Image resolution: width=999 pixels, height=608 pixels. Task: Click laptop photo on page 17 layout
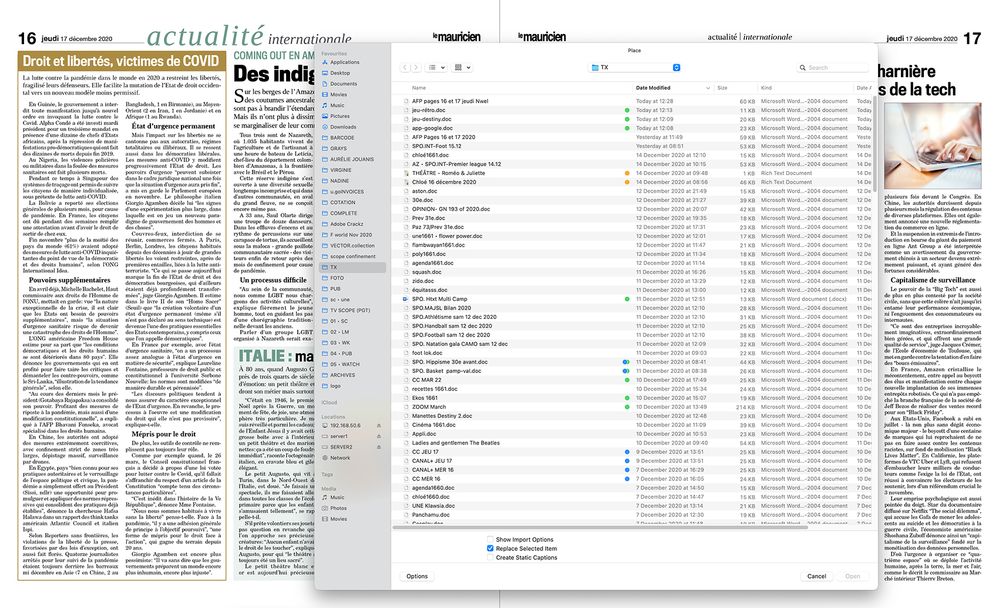tap(933, 146)
